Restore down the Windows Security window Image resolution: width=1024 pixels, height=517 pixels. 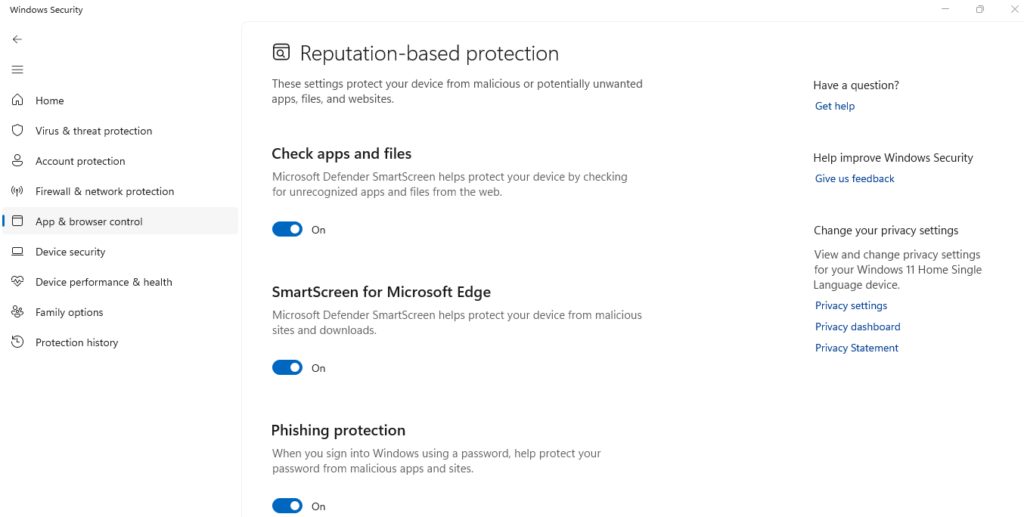[979, 10]
